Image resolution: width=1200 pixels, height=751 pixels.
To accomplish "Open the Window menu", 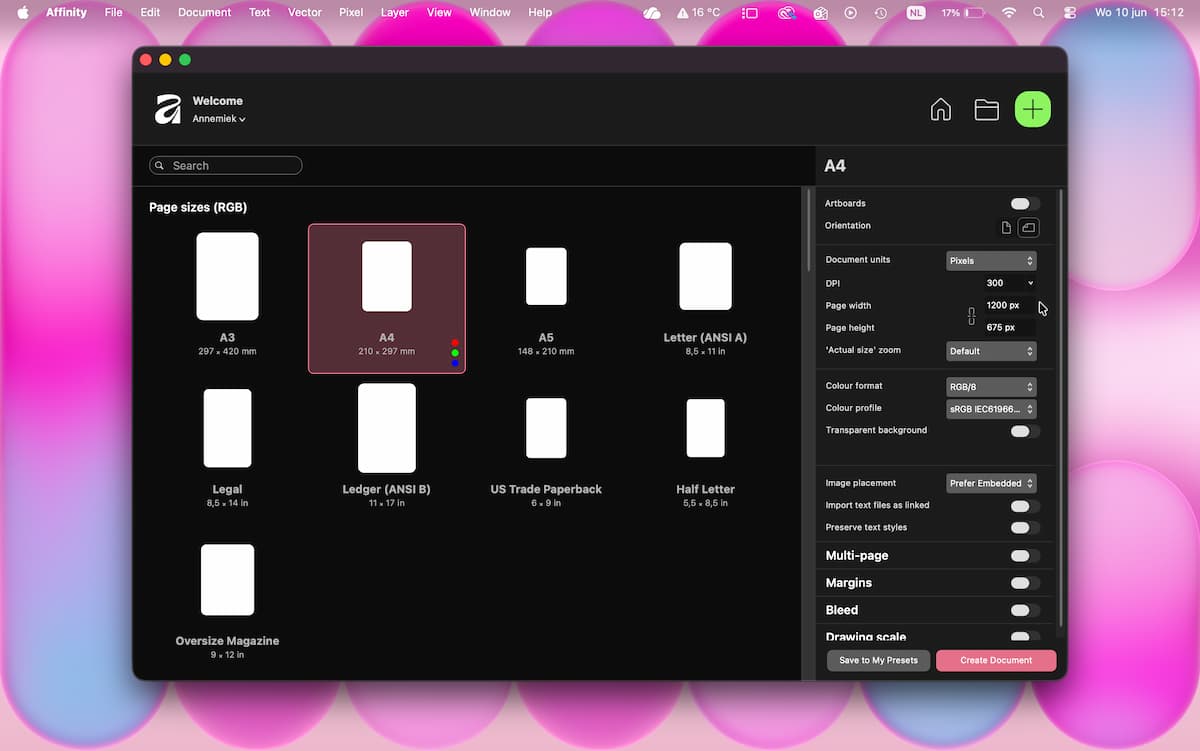I will point(490,13).
